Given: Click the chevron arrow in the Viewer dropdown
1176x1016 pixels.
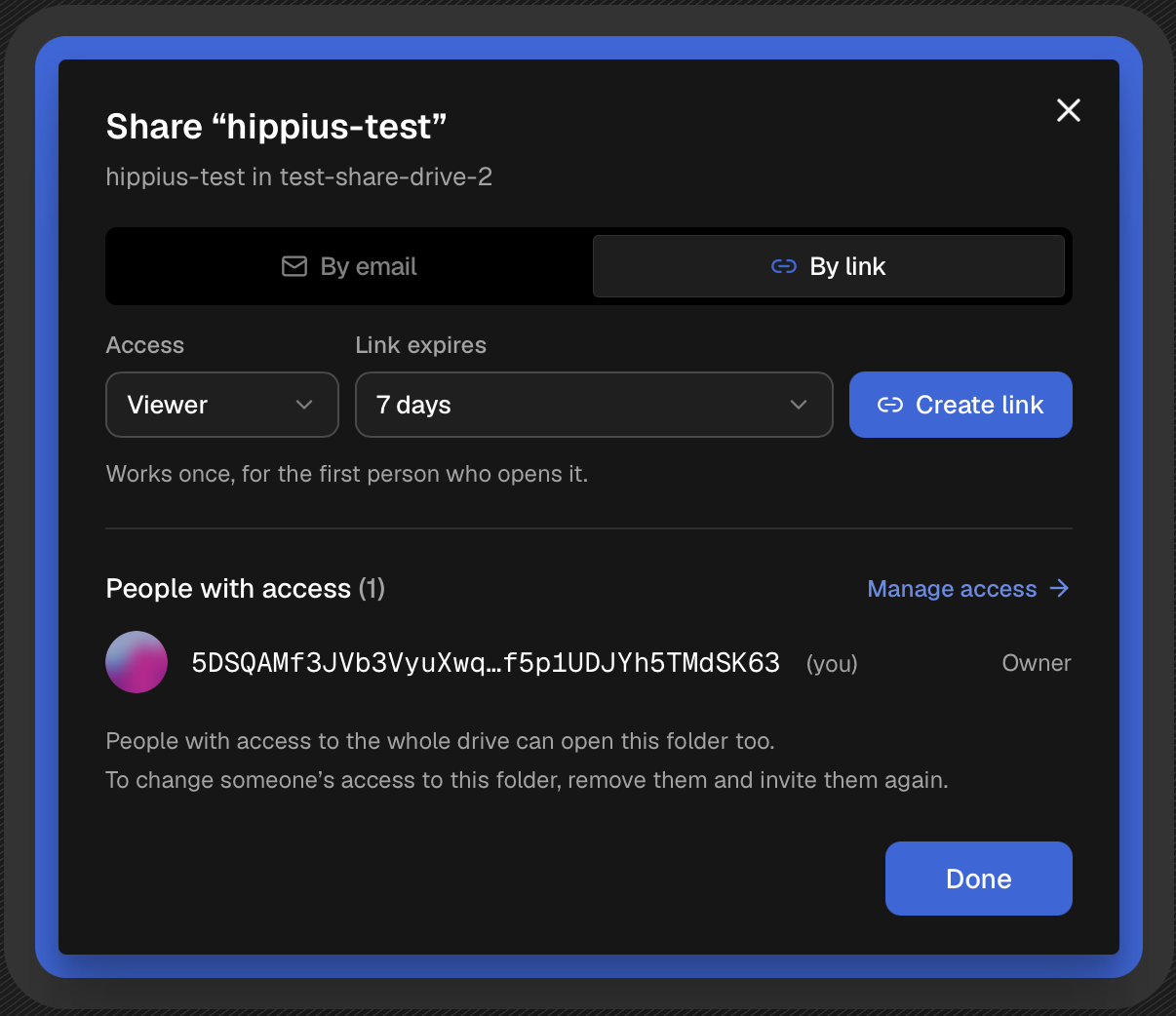Looking at the screenshot, I should coord(304,405).
